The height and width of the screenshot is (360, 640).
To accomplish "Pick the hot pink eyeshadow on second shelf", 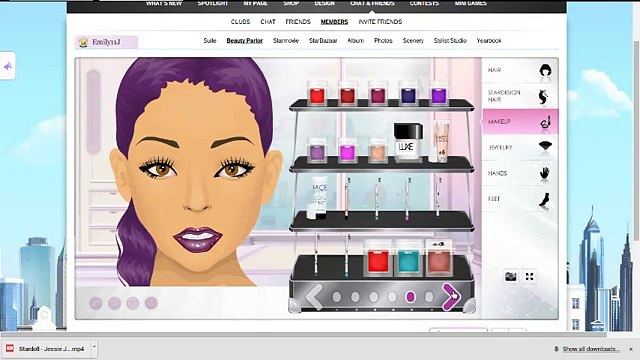I will click(x=348, y=150).
